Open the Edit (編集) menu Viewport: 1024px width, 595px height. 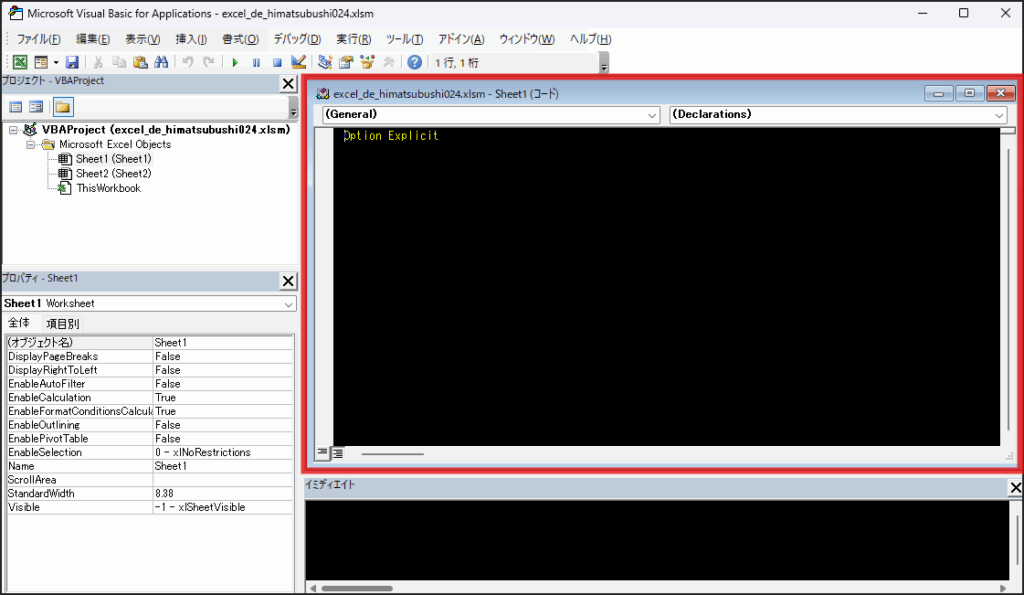pos(93,39)
